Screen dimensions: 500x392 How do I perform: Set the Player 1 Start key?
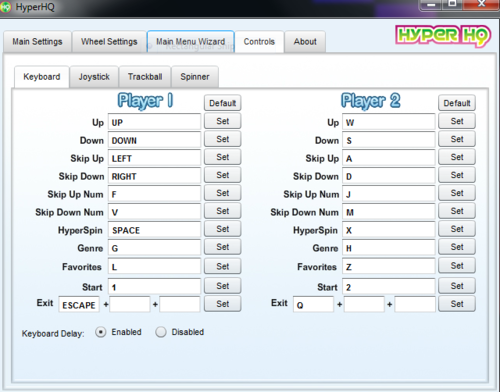(x=222, y=286)
